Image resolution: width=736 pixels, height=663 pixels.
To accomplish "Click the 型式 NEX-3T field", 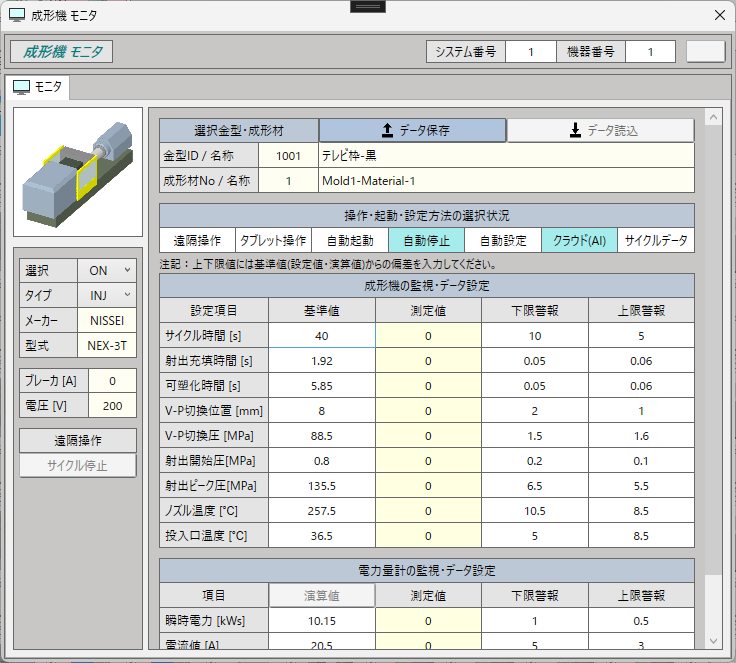I will (107, 346).
